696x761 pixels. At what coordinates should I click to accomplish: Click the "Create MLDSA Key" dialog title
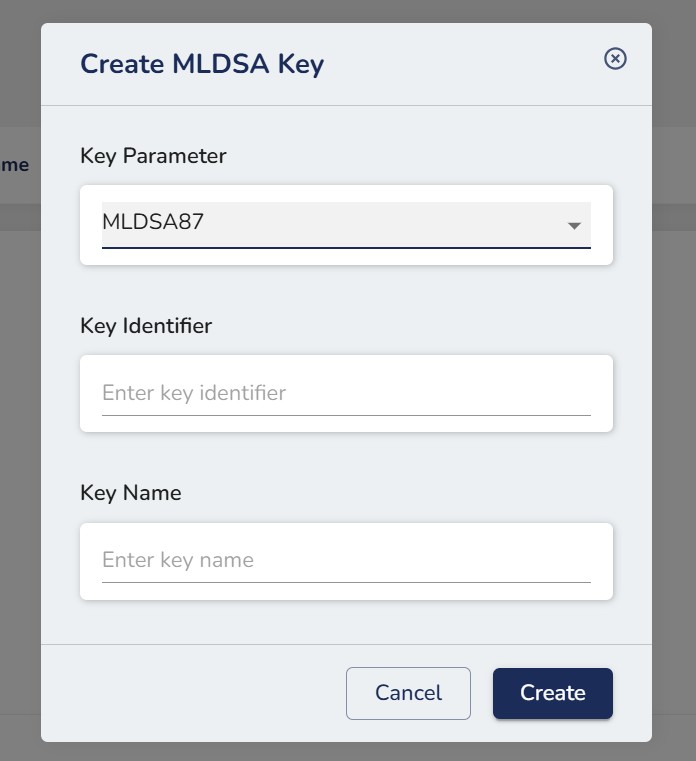tap(202, 64)
